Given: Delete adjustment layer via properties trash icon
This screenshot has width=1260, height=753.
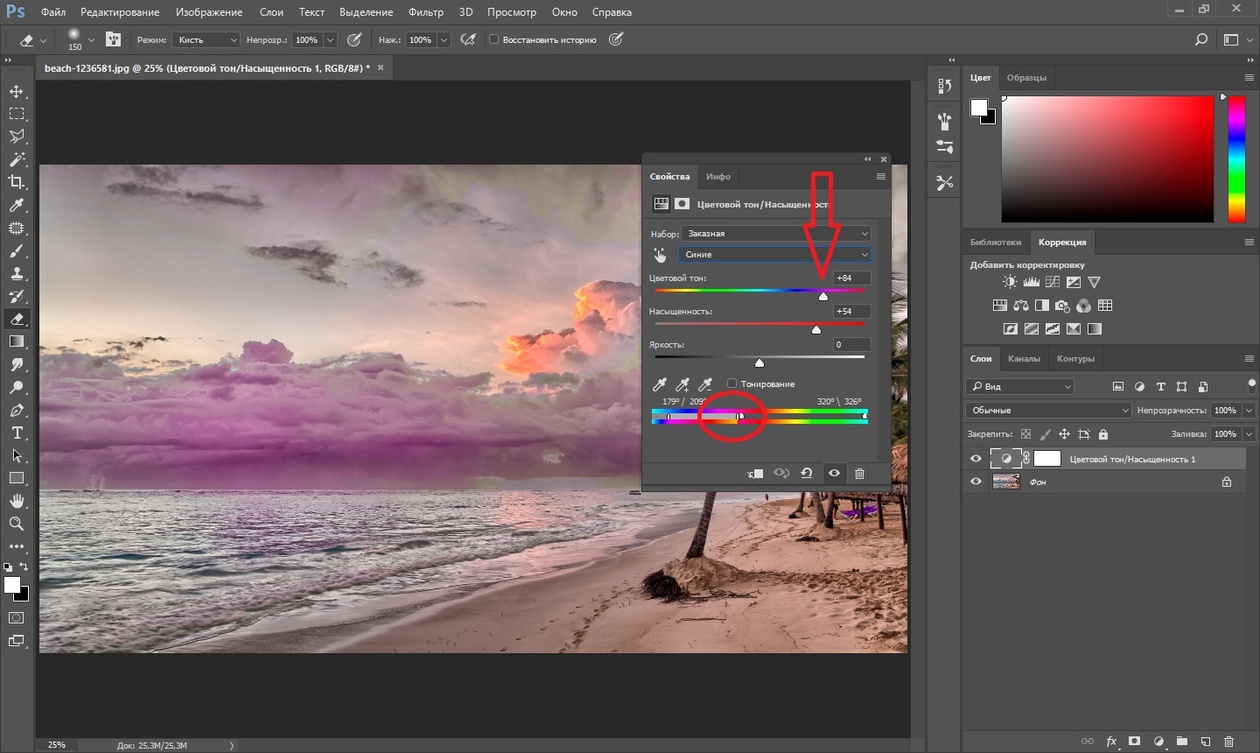Looking at the screenshot, I should pos(859,474).
